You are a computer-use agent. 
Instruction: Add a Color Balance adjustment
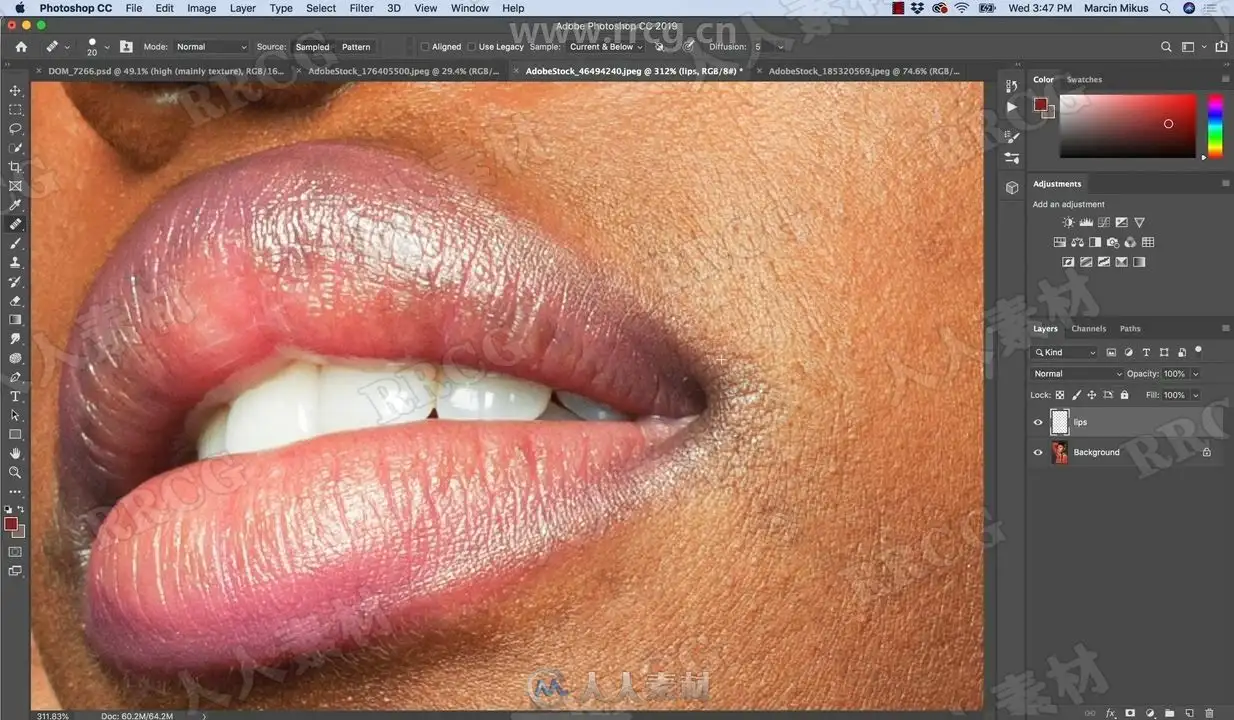pos(1077,242)
